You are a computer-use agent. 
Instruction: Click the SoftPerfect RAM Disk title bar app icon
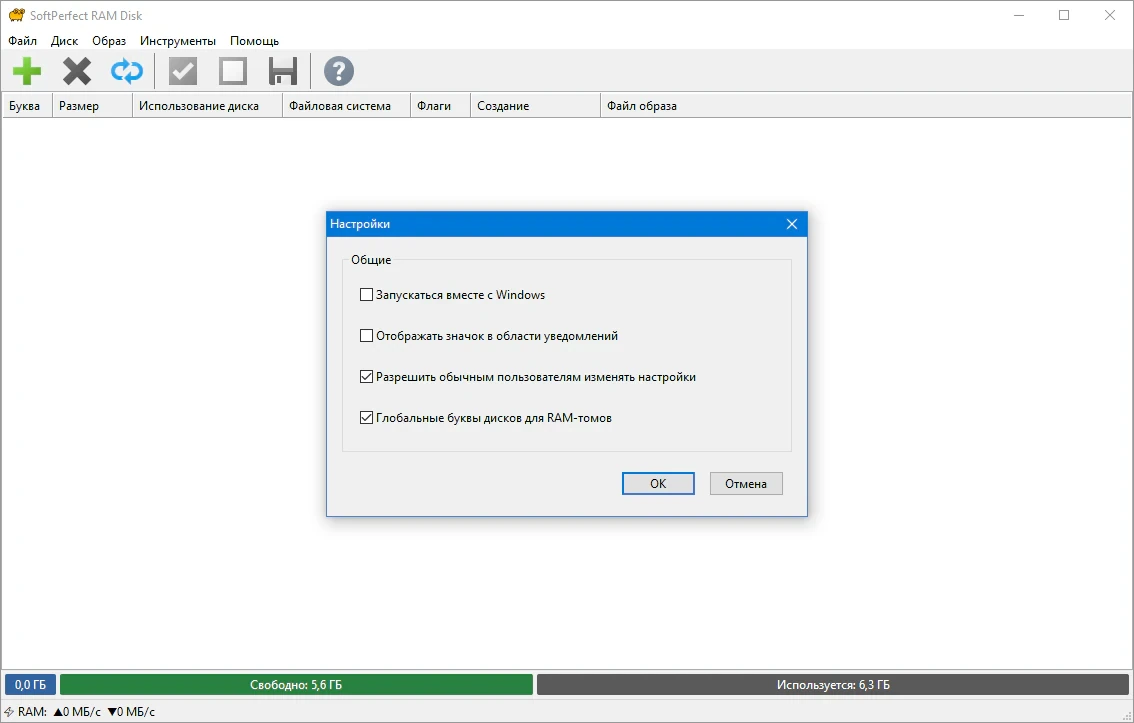pos(16,15)
